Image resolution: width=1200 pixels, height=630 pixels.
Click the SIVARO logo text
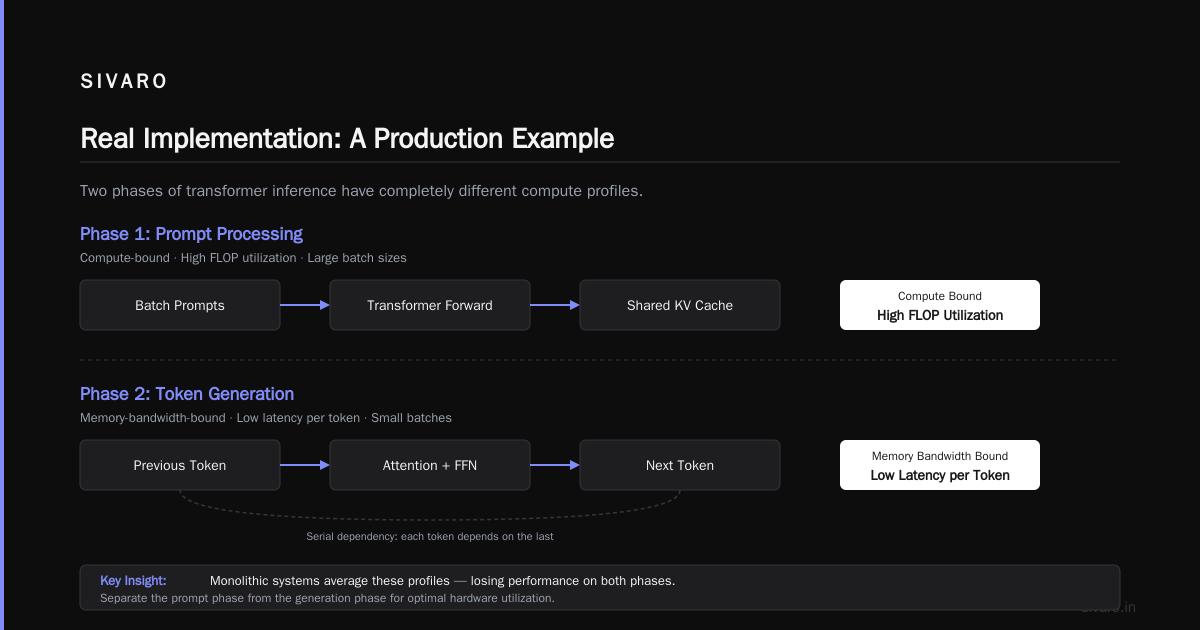click(x=124, y=82)
